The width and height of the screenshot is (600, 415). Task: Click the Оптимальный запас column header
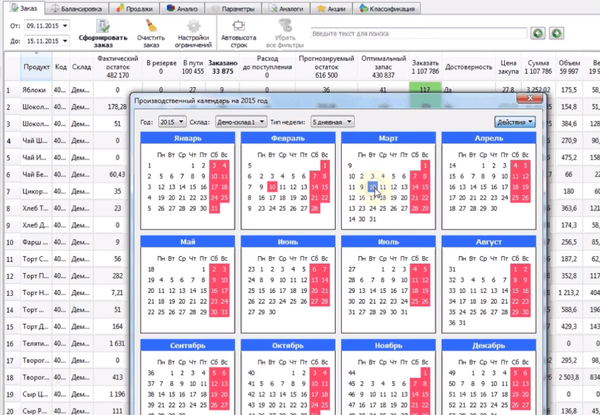(383, 67)
